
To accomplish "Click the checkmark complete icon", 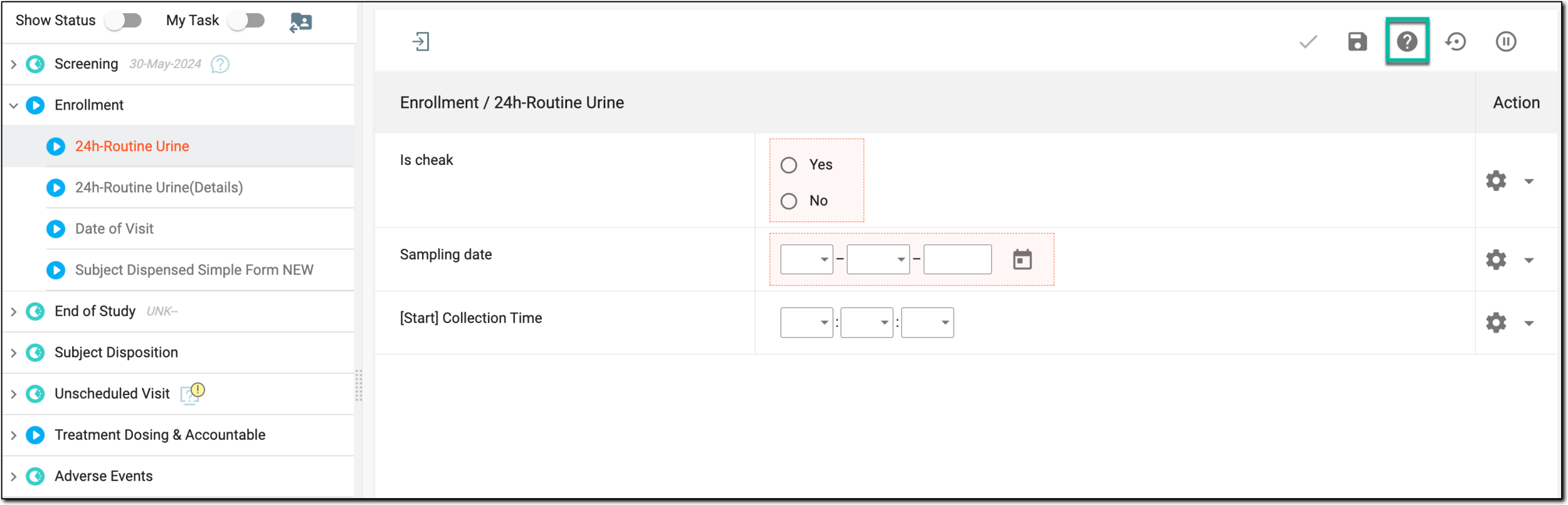I will (1308, 42).
